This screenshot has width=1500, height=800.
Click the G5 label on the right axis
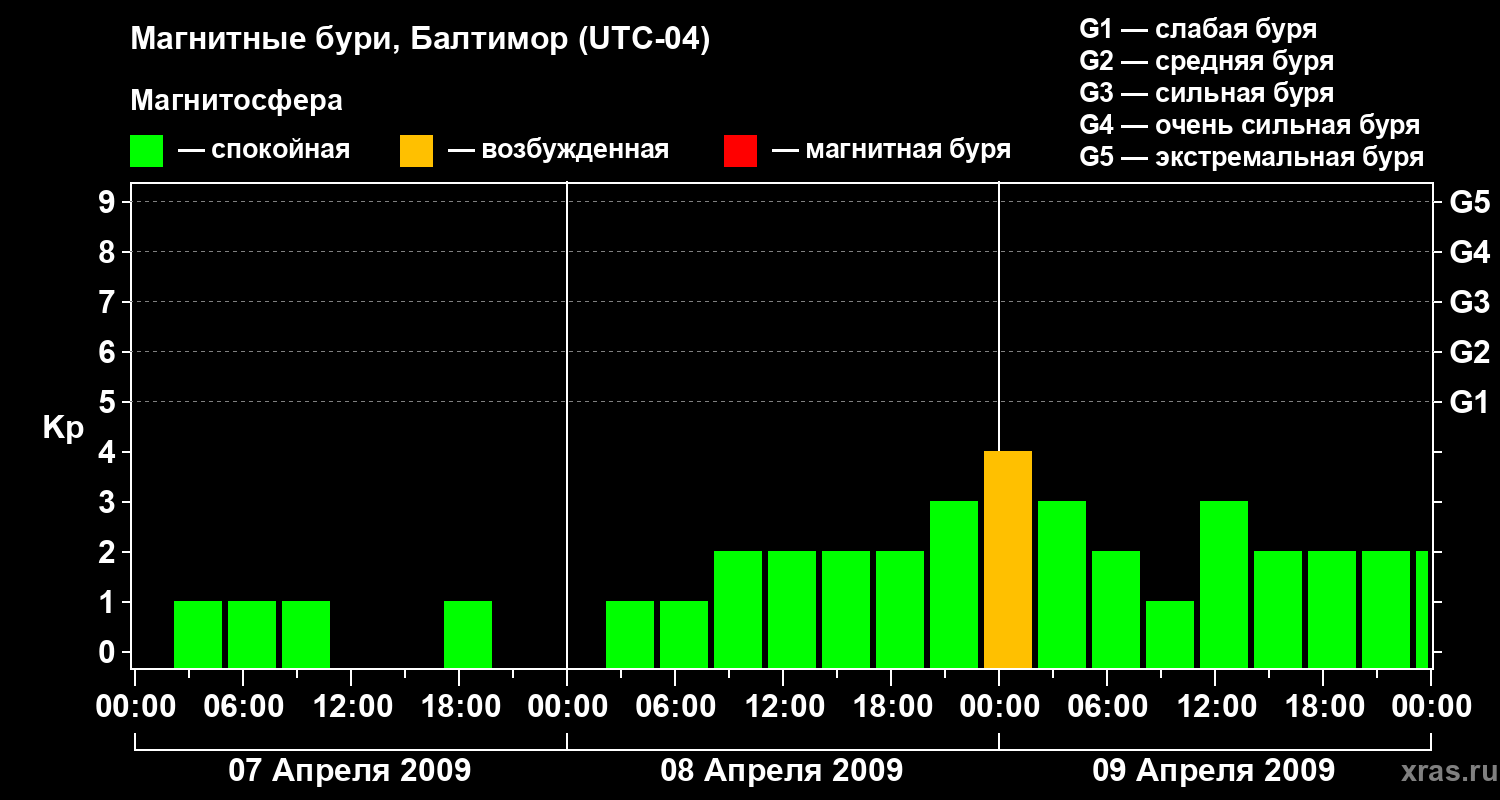pyautogui.click(x=1470, y=202)
